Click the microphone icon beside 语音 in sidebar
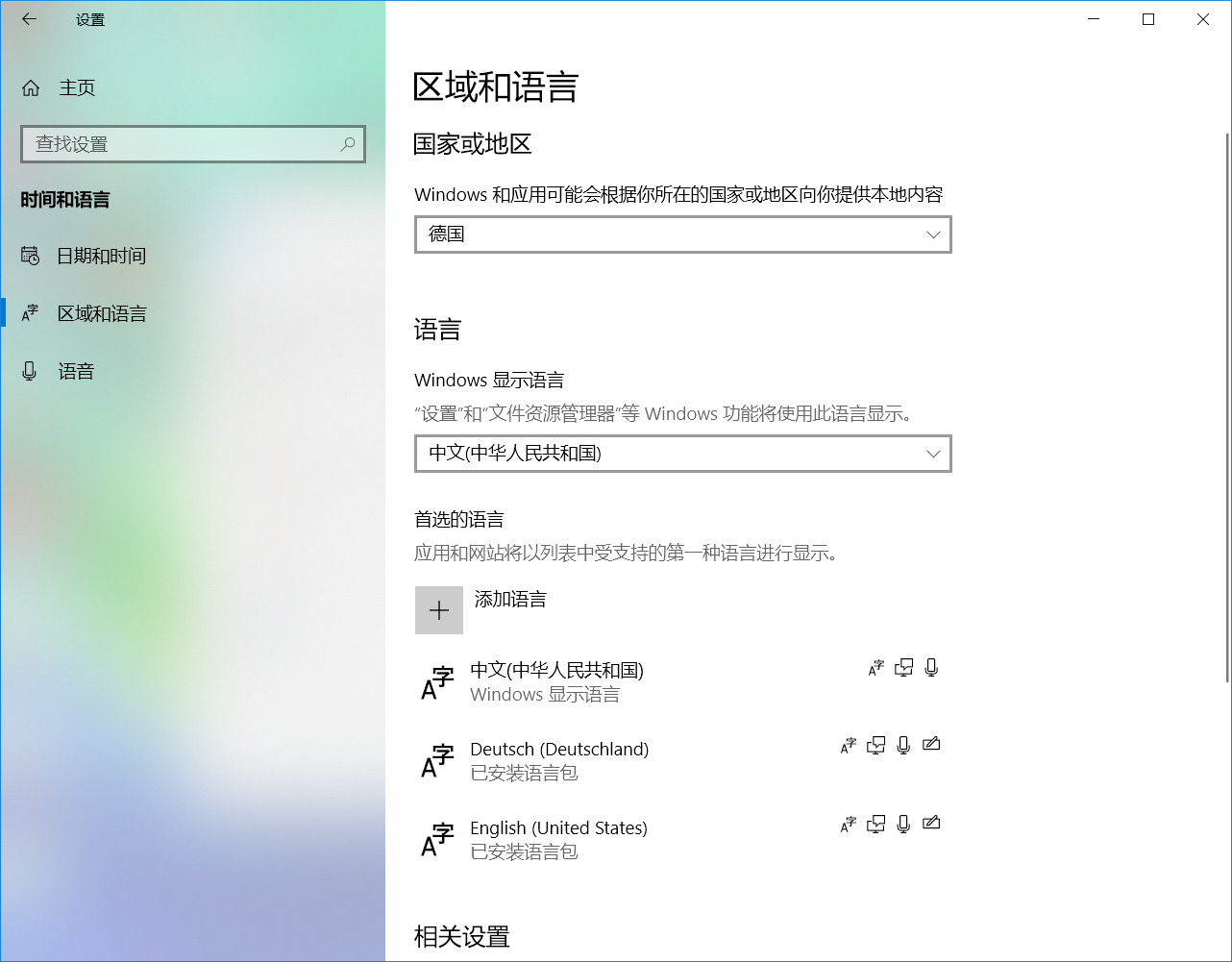The image size is (1232, 962). (x=30, y=371)
